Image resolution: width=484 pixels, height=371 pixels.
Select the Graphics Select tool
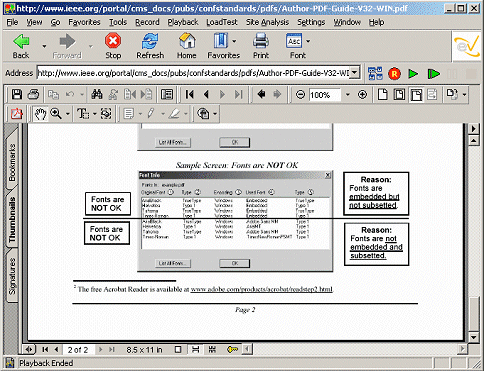(x=106, y=114)
